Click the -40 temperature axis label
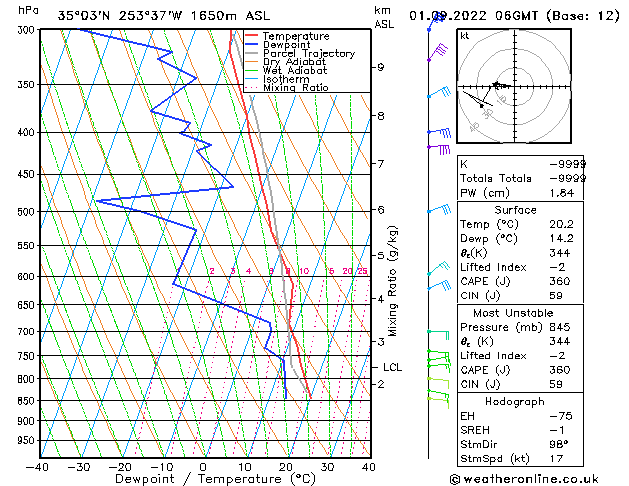The image size is (629, 486). tap(37, 467)
